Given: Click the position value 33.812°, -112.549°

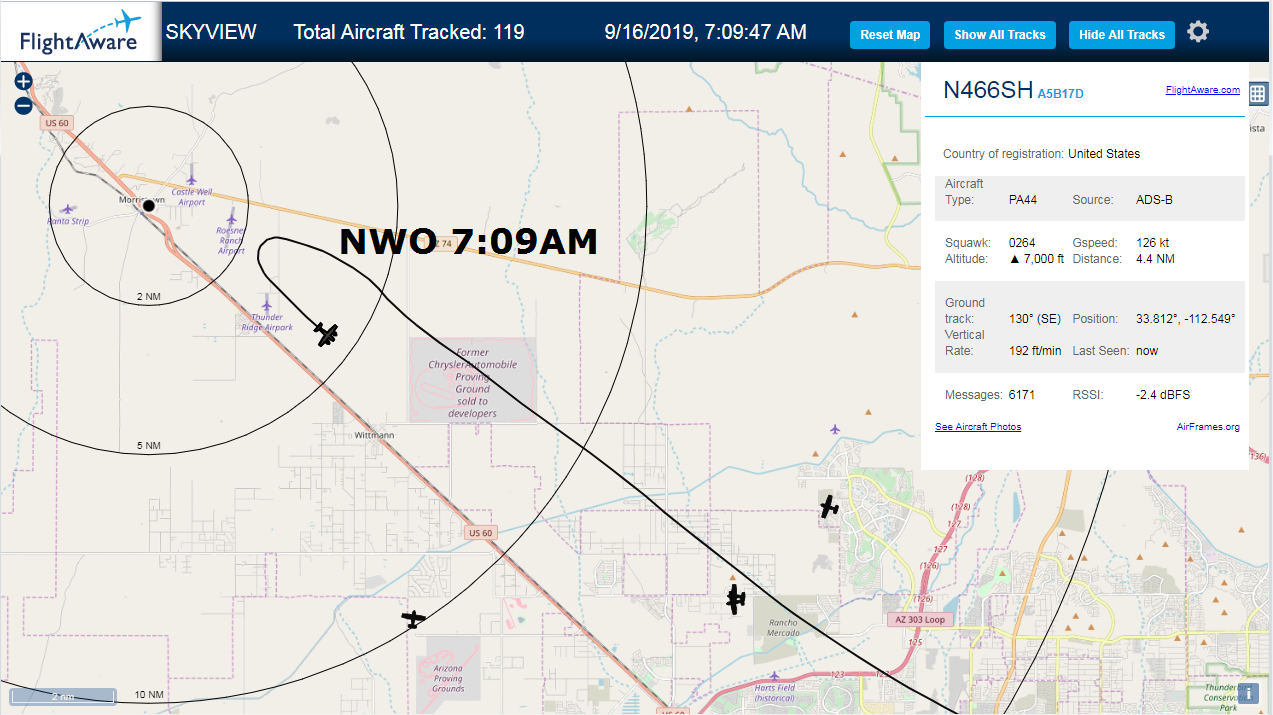Looking at the screenshot, I should point(1186,319).
